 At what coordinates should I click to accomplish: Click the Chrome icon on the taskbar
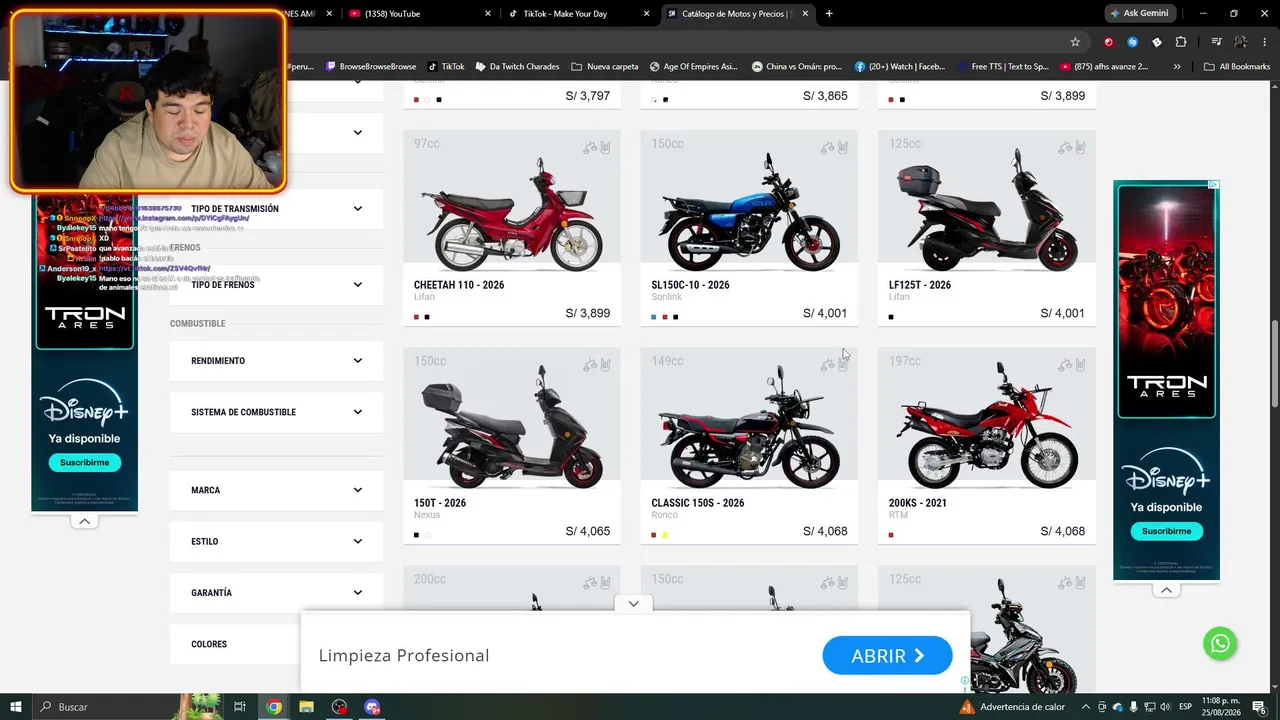(x=274, y=707)
